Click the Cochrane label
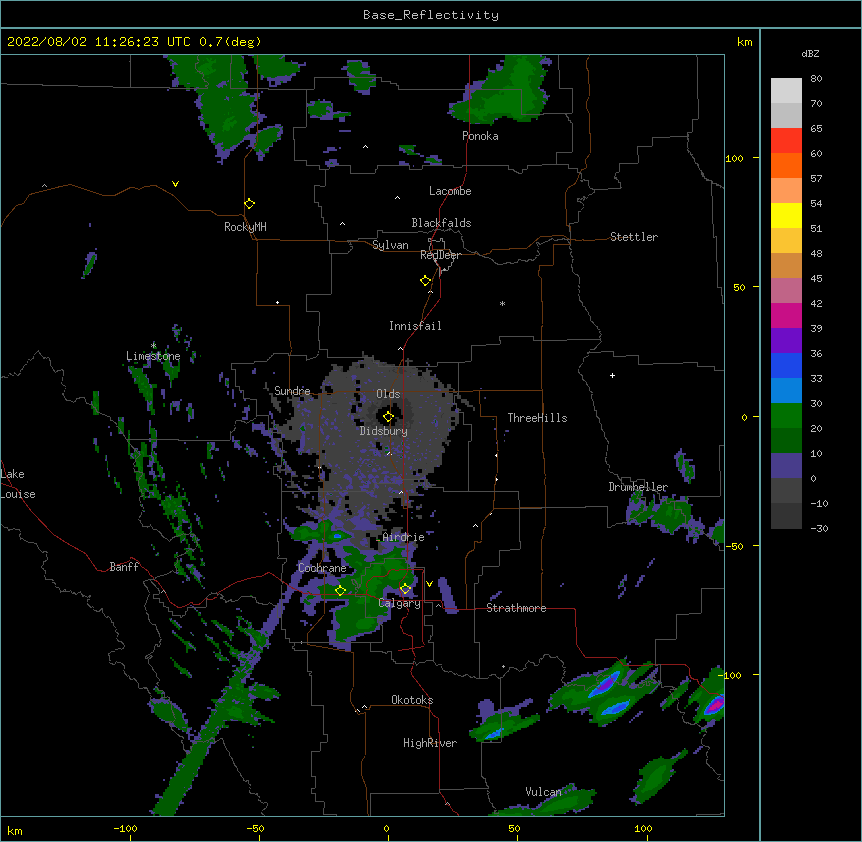Screen dimensions: 862x842 pos(322,568)
